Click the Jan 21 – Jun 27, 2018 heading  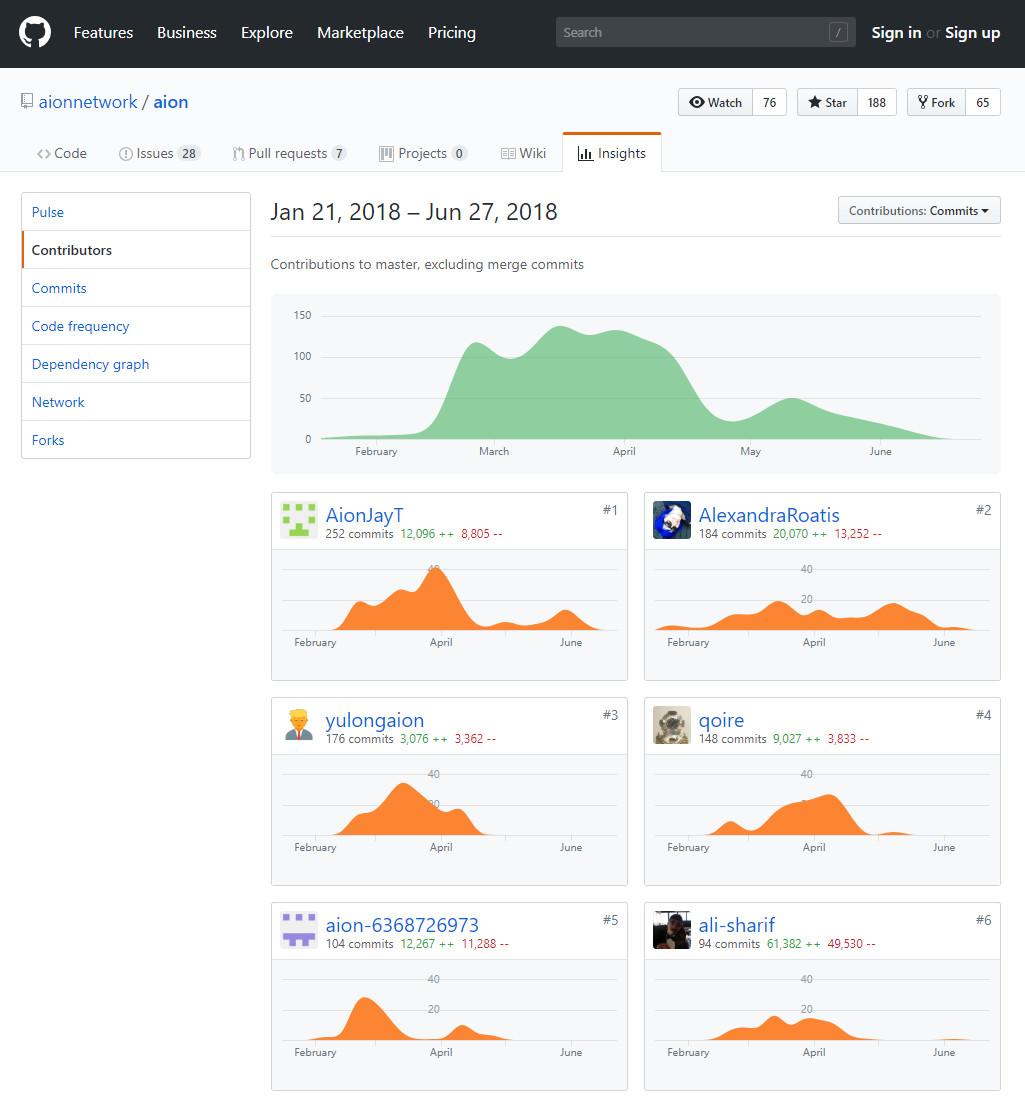click(414, 212)
